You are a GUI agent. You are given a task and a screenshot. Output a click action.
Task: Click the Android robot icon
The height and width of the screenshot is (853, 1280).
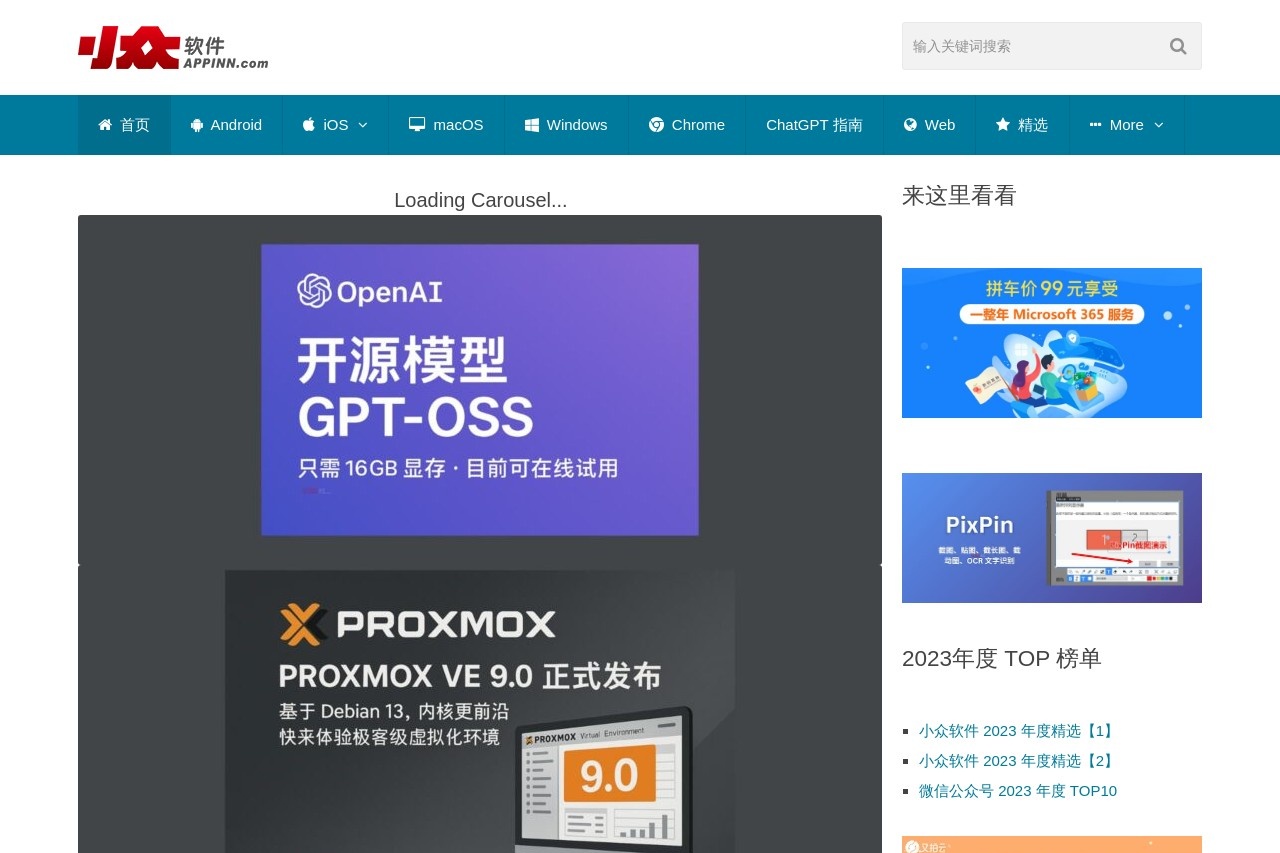point(197,125)
